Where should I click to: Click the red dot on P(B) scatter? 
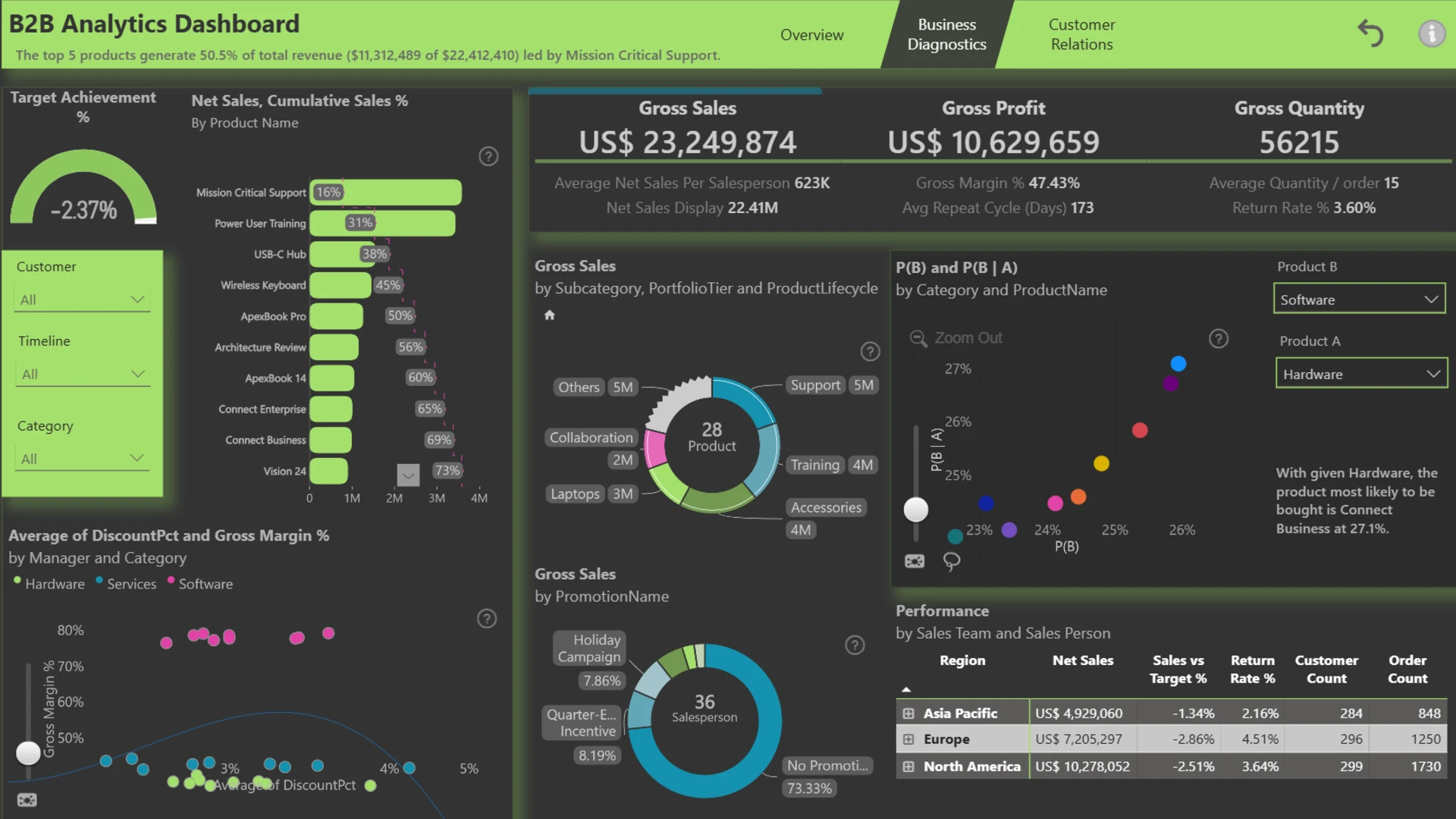click(1140, 431)
